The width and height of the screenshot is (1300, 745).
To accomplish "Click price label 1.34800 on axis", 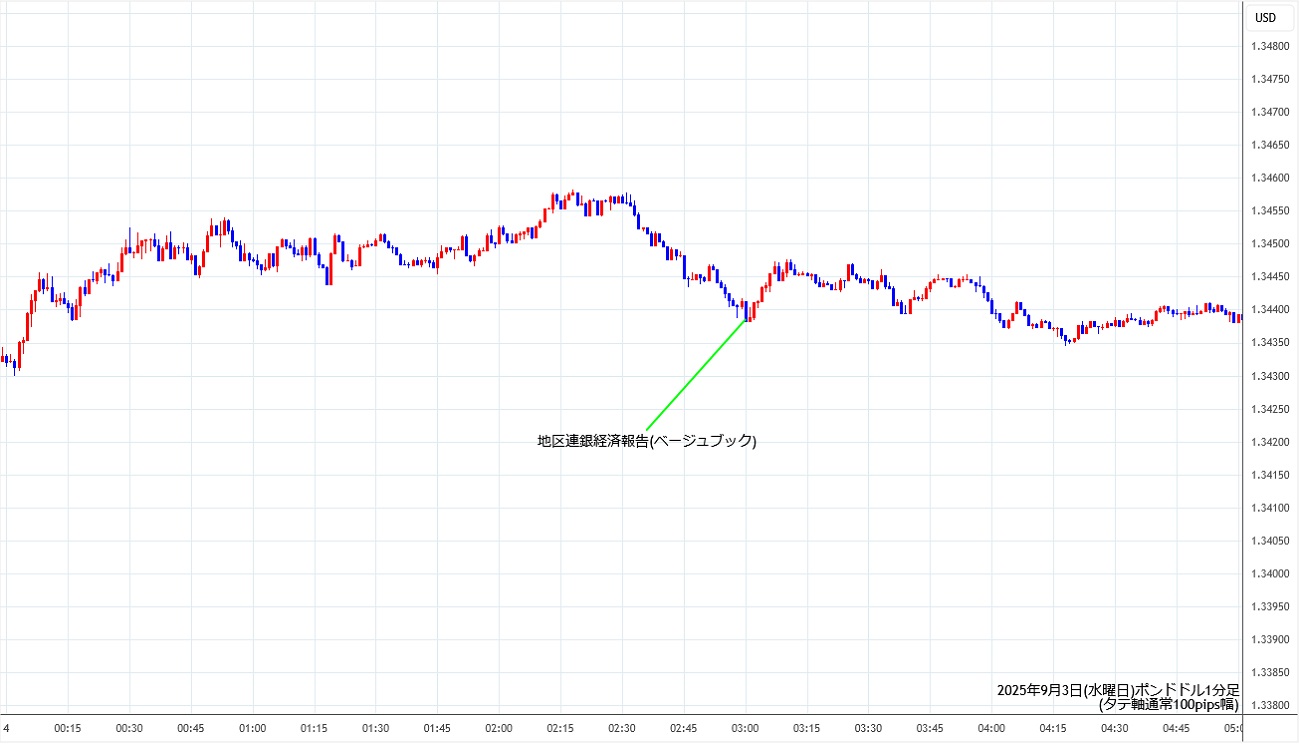I will pos(1269,46).
